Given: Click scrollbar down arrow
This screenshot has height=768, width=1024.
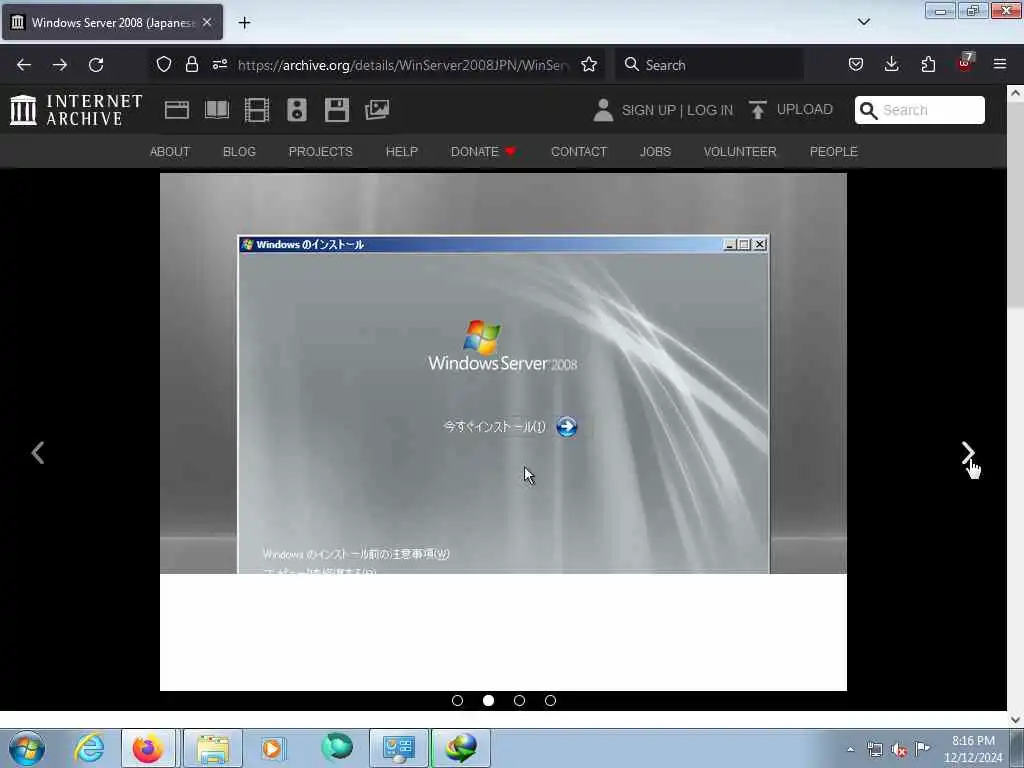Looking at the screenshot, I should click(x=1015, y=719).
